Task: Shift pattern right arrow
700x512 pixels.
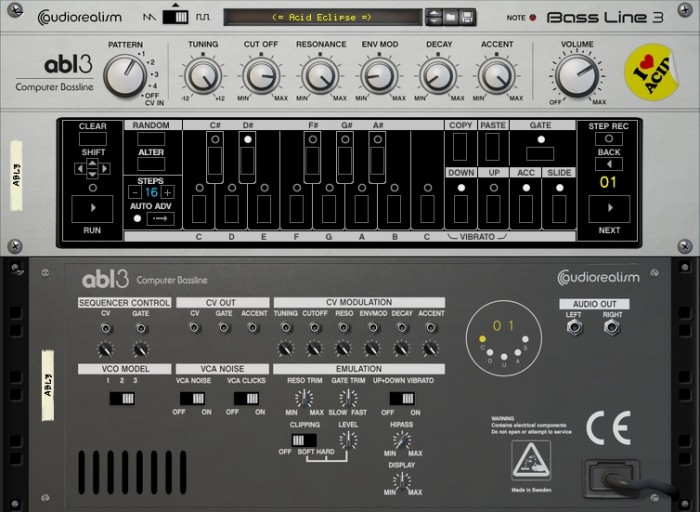Action: (104, 169)
